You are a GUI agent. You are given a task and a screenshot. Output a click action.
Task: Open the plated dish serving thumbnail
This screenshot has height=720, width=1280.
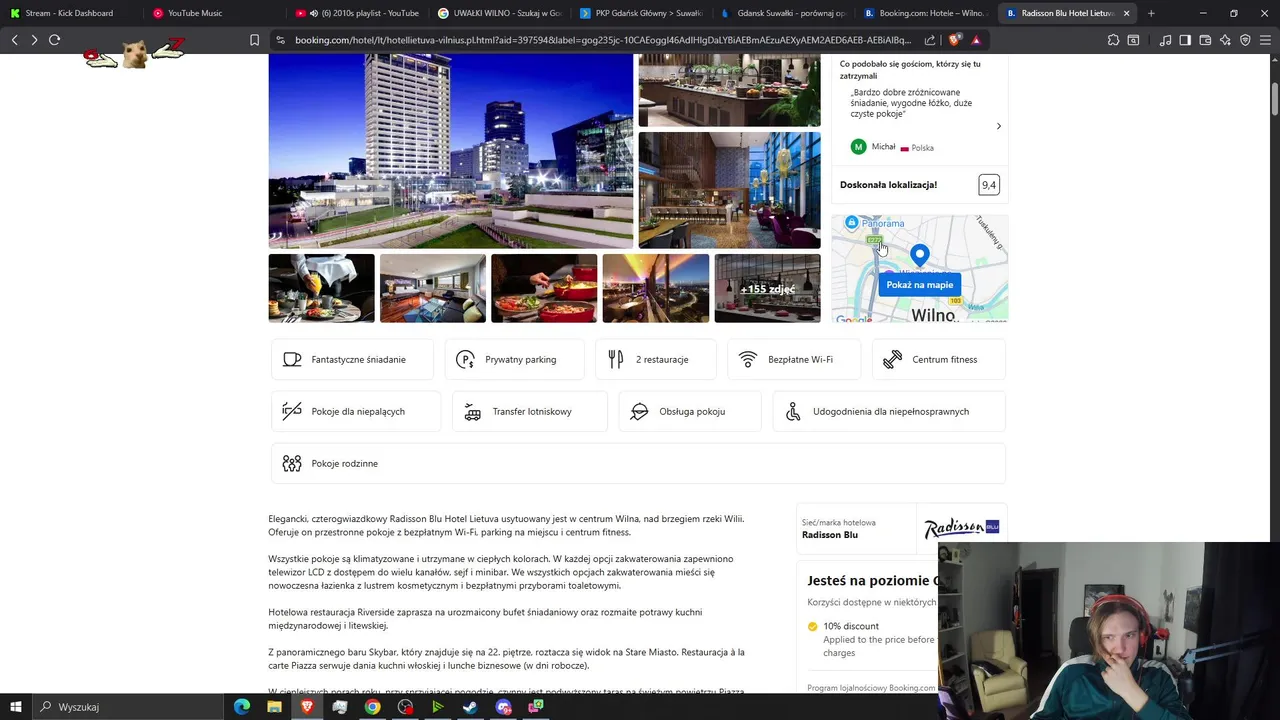[x=321, y=288]
